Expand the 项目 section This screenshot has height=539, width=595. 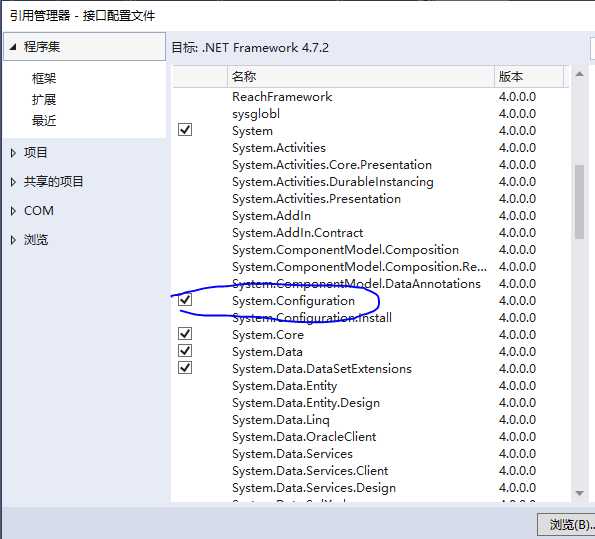coord(13,153)
